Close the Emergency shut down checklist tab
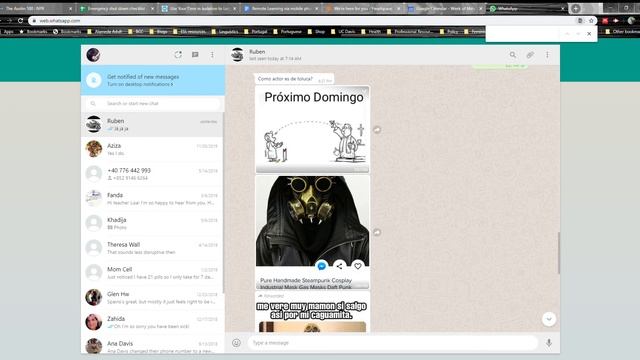Viewport: 640px width, 360px height. [x=153, y=8]
